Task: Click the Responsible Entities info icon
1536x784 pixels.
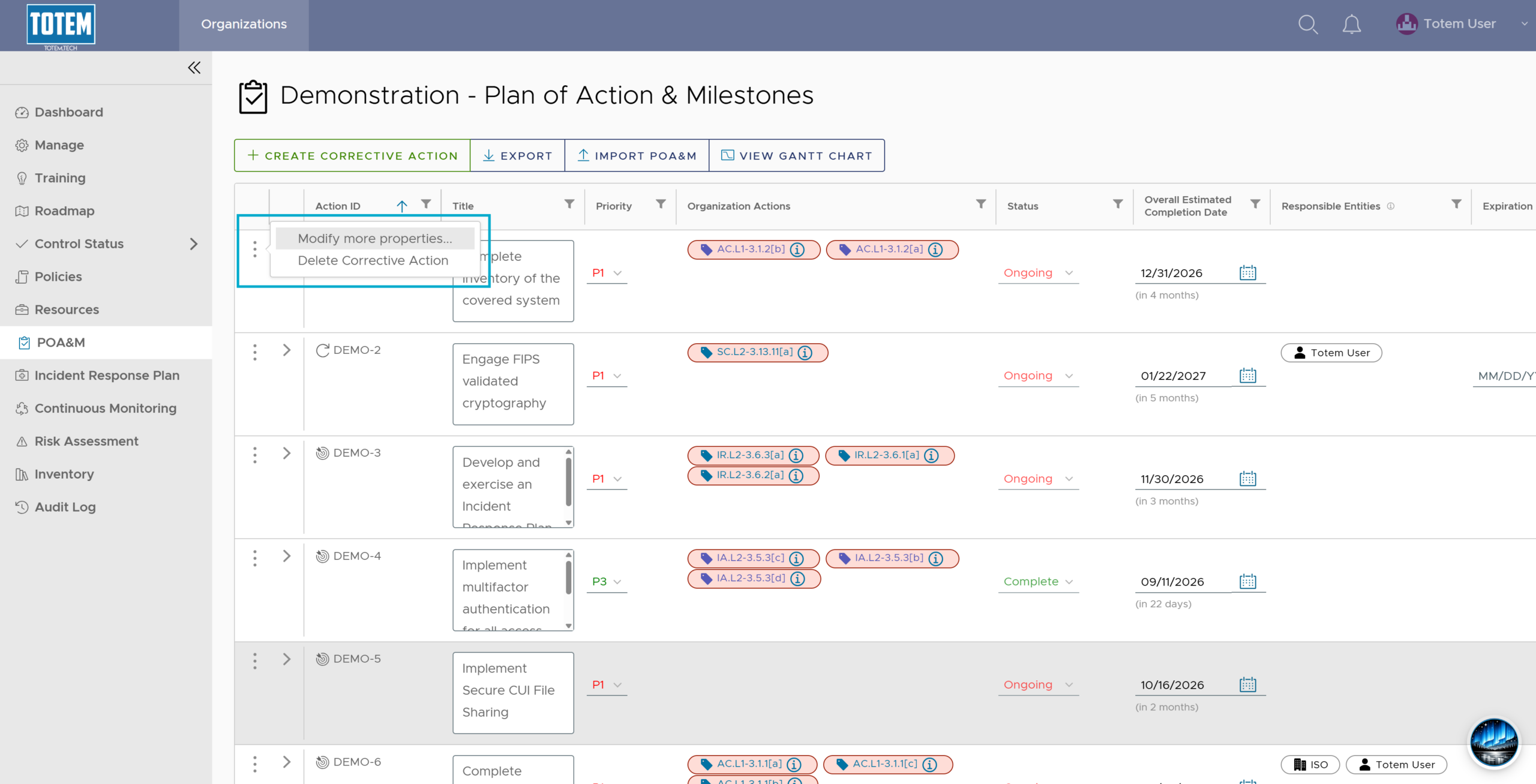Action: click(1391, 206)
